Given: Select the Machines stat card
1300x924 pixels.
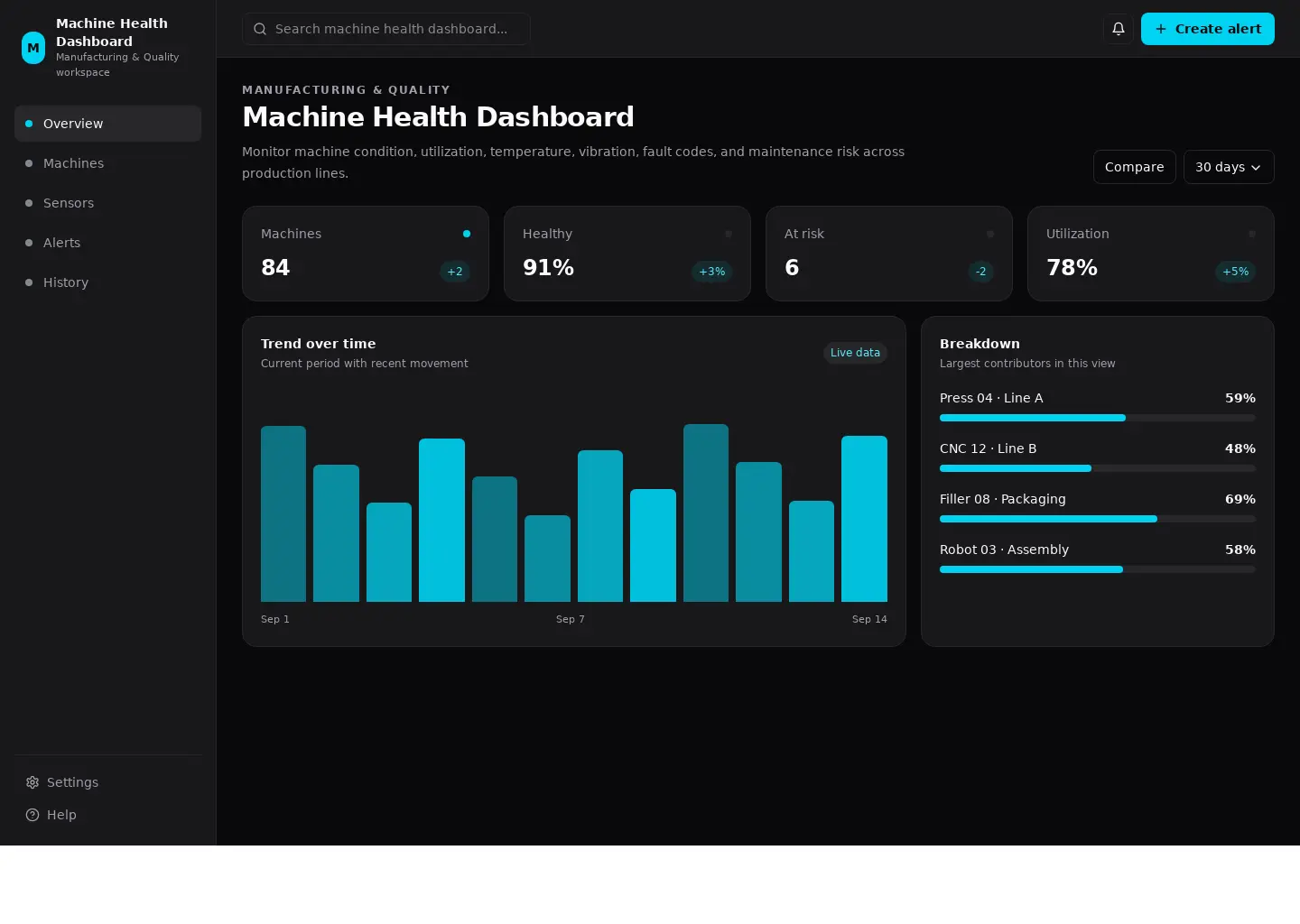Looking at the screenshot, I should point(366,254).
